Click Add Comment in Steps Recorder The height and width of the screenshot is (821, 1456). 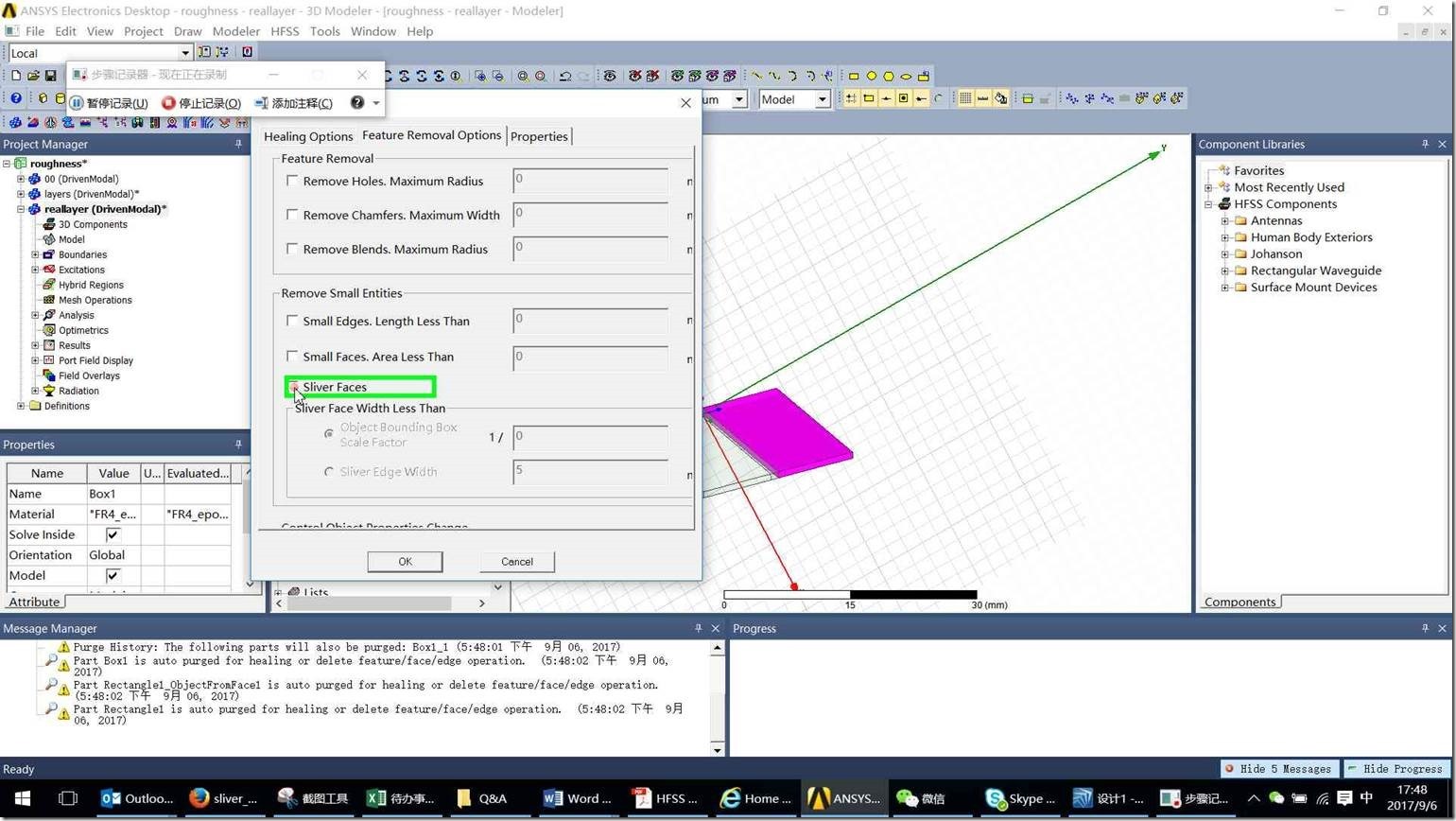(x=294, y=103)
